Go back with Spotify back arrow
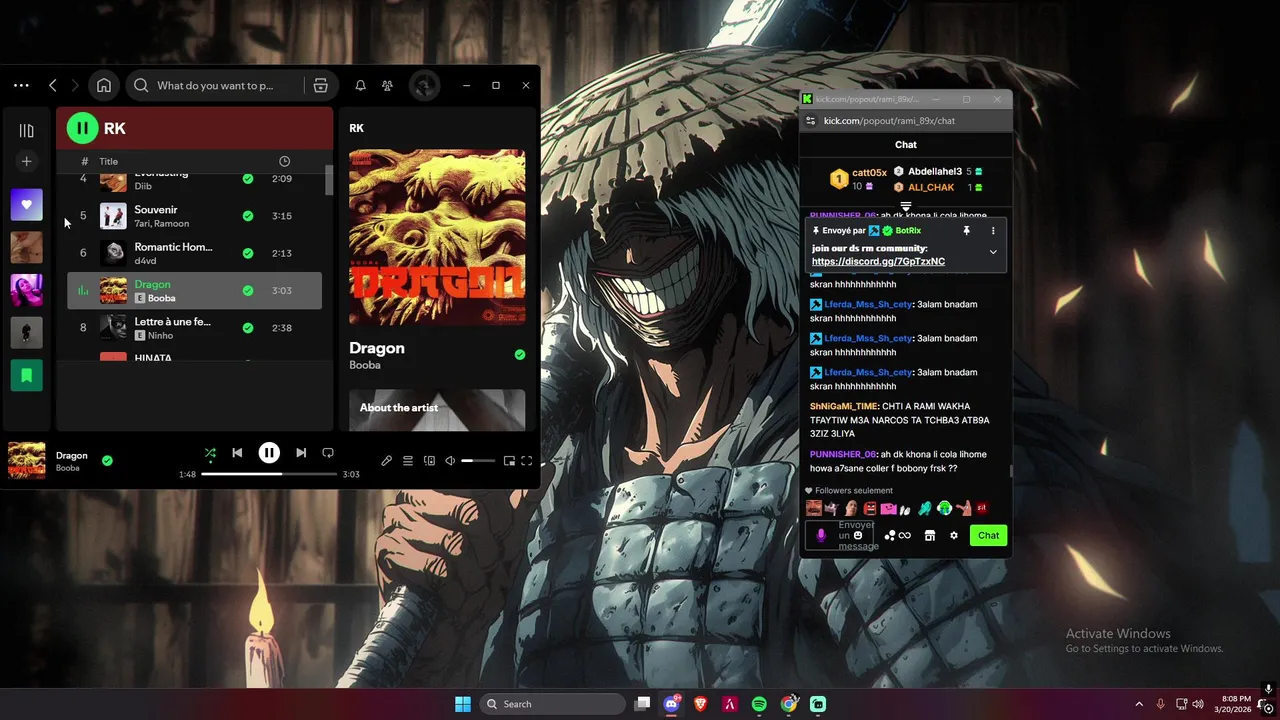 [53, 85]
